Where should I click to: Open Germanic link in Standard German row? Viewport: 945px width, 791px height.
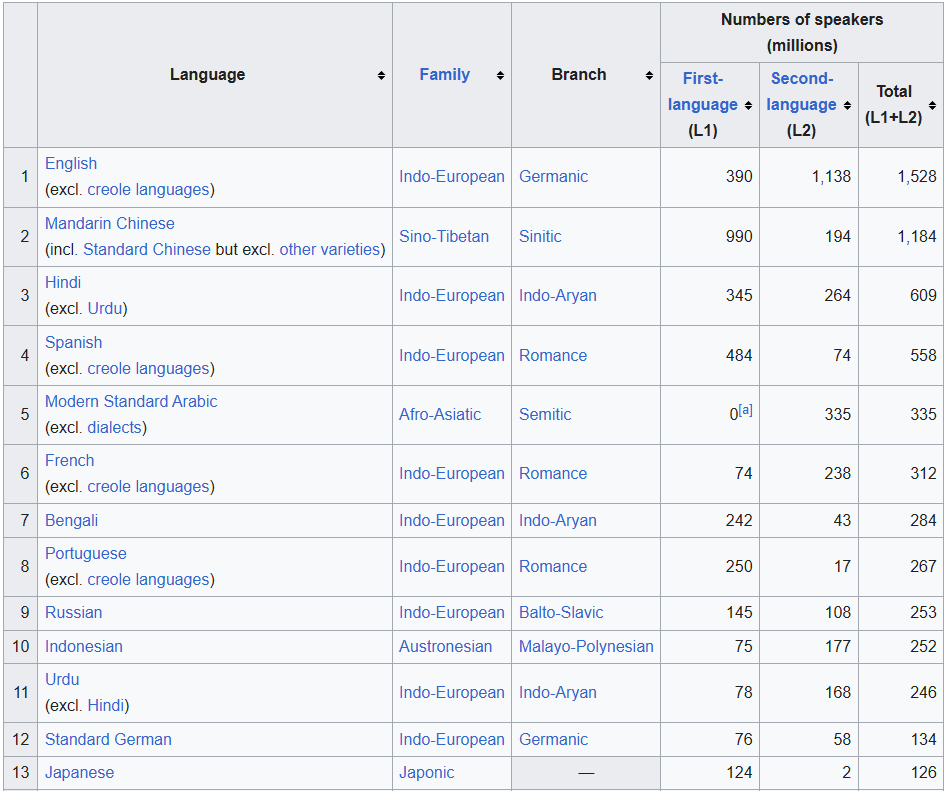tap(553, 739)
